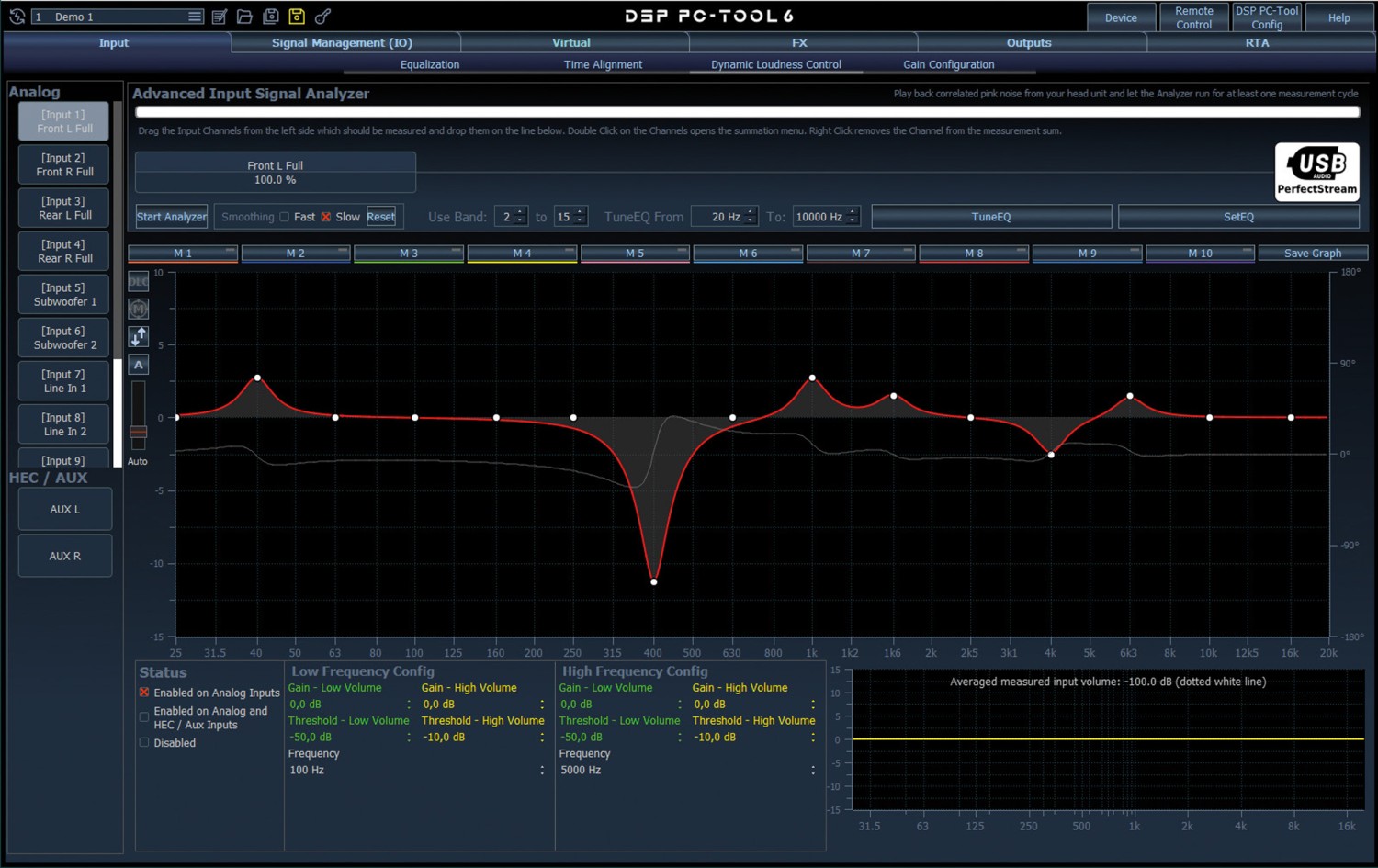Click the open folder icon

tap(244, 17)
